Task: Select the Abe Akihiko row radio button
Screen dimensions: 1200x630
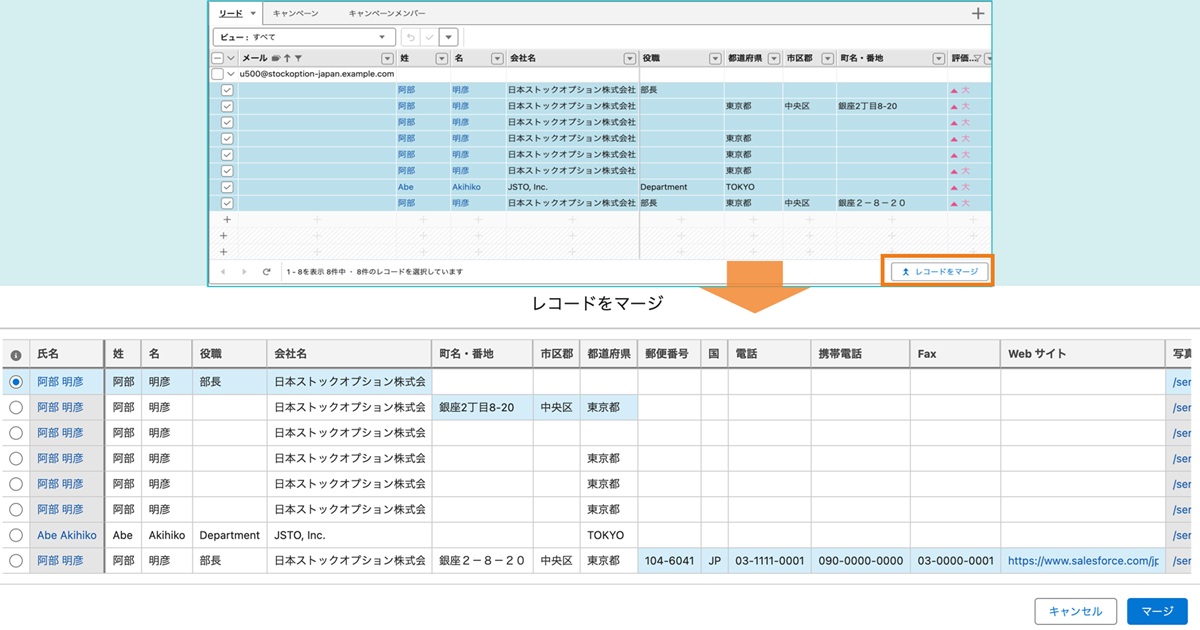Action: 15,535
